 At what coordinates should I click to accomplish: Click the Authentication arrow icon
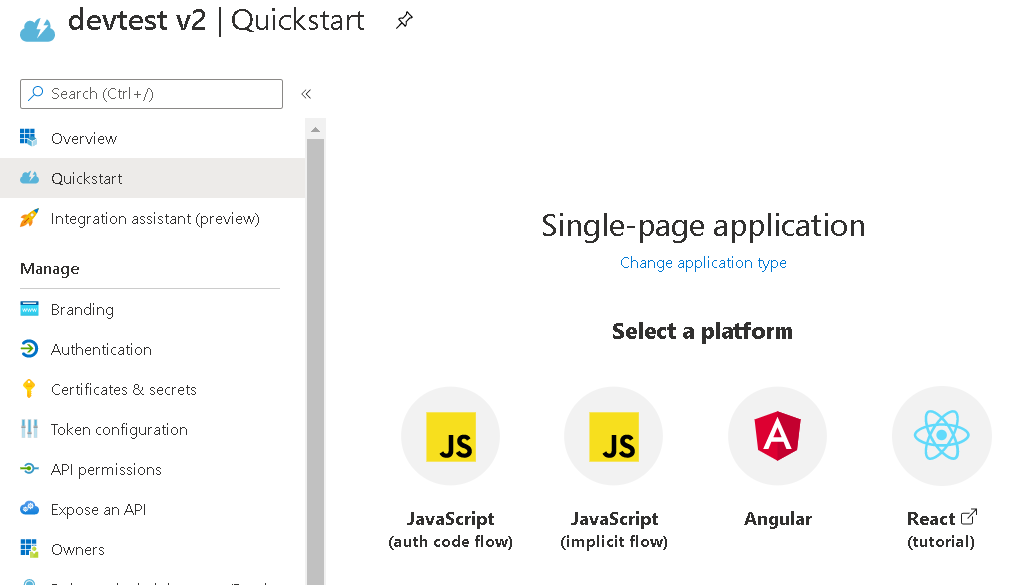(29, 349)
